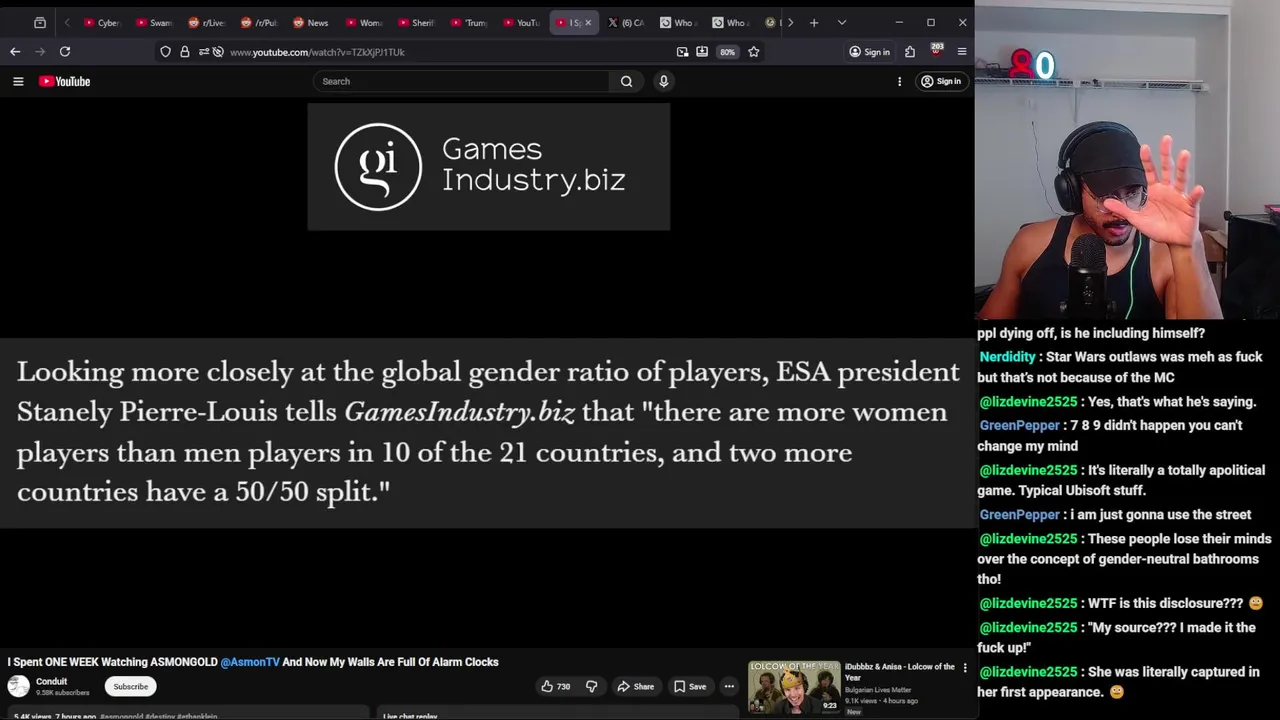This screenshot has width=1280, height=720.
Task: Share the video using Share button
Action: point(635,687)
